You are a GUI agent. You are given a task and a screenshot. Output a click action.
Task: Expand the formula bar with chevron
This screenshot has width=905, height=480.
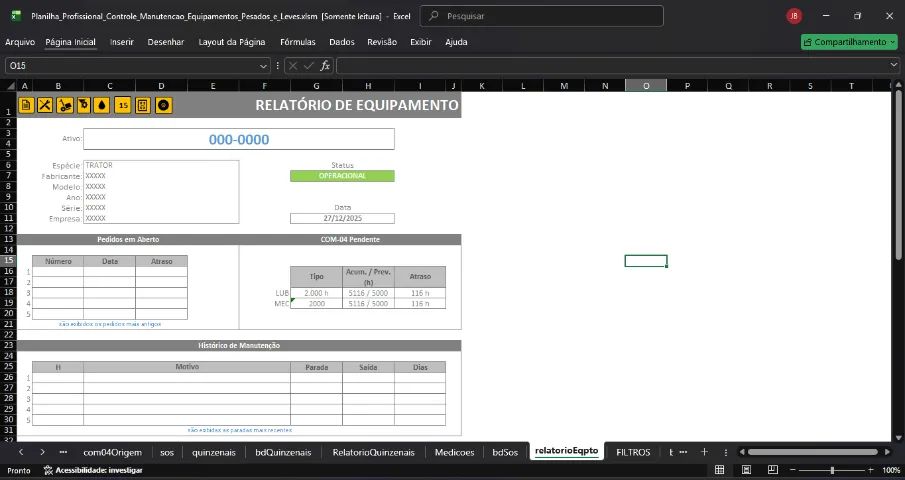click(x=894, y=66)
